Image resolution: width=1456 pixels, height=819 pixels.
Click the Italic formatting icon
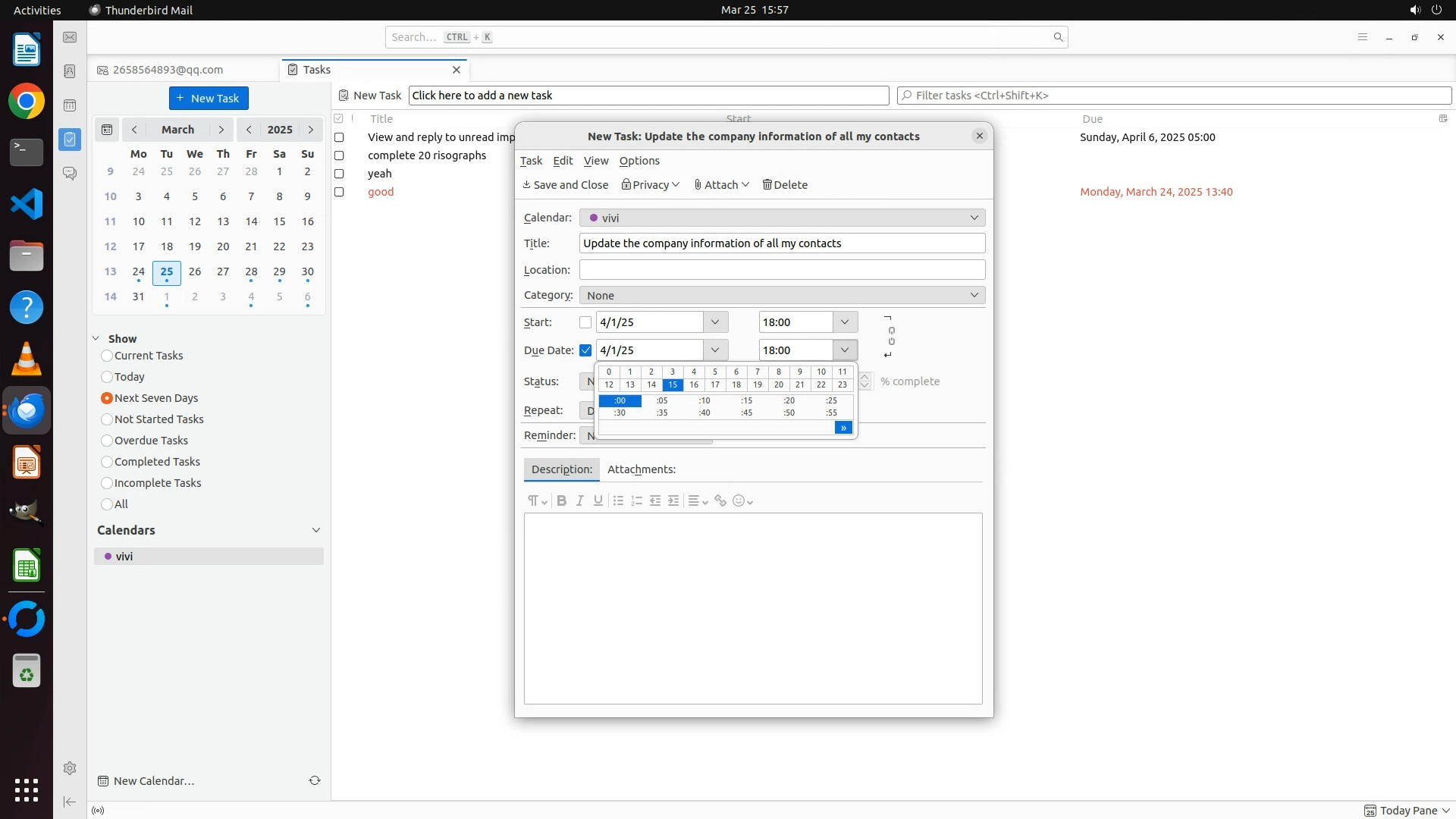click(580, 500)
